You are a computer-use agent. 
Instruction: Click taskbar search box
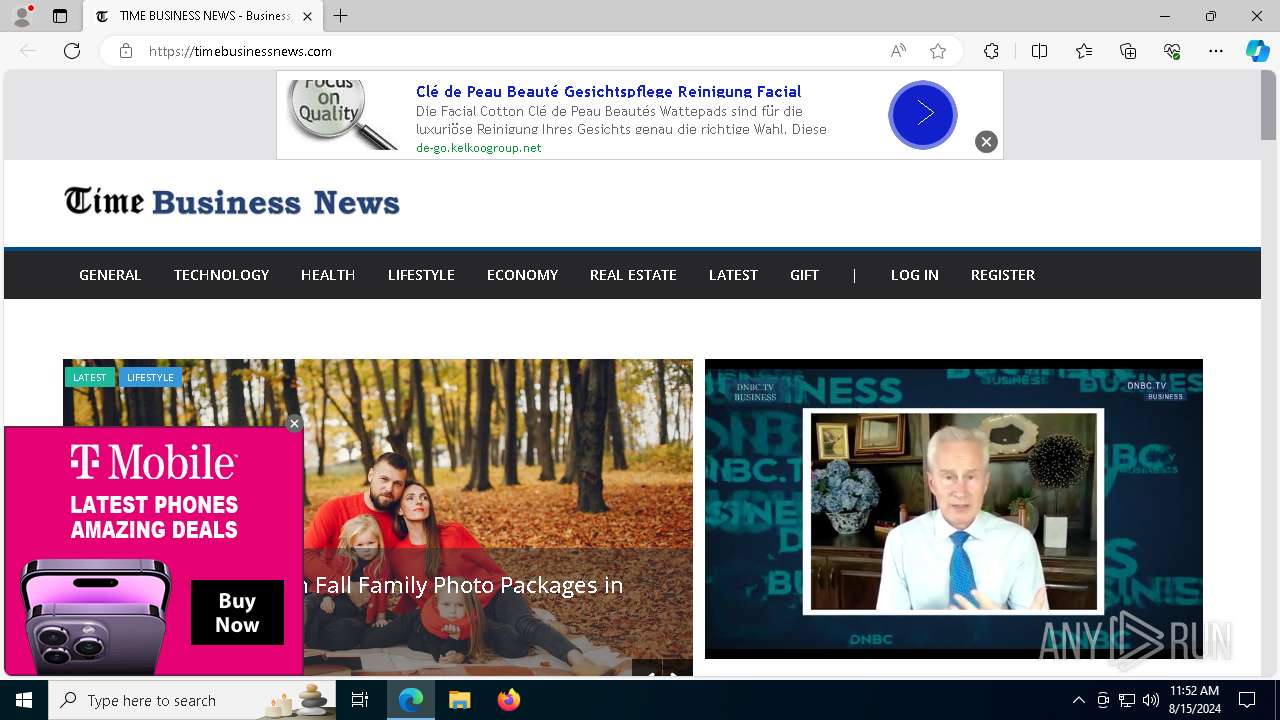coord(193,700)
